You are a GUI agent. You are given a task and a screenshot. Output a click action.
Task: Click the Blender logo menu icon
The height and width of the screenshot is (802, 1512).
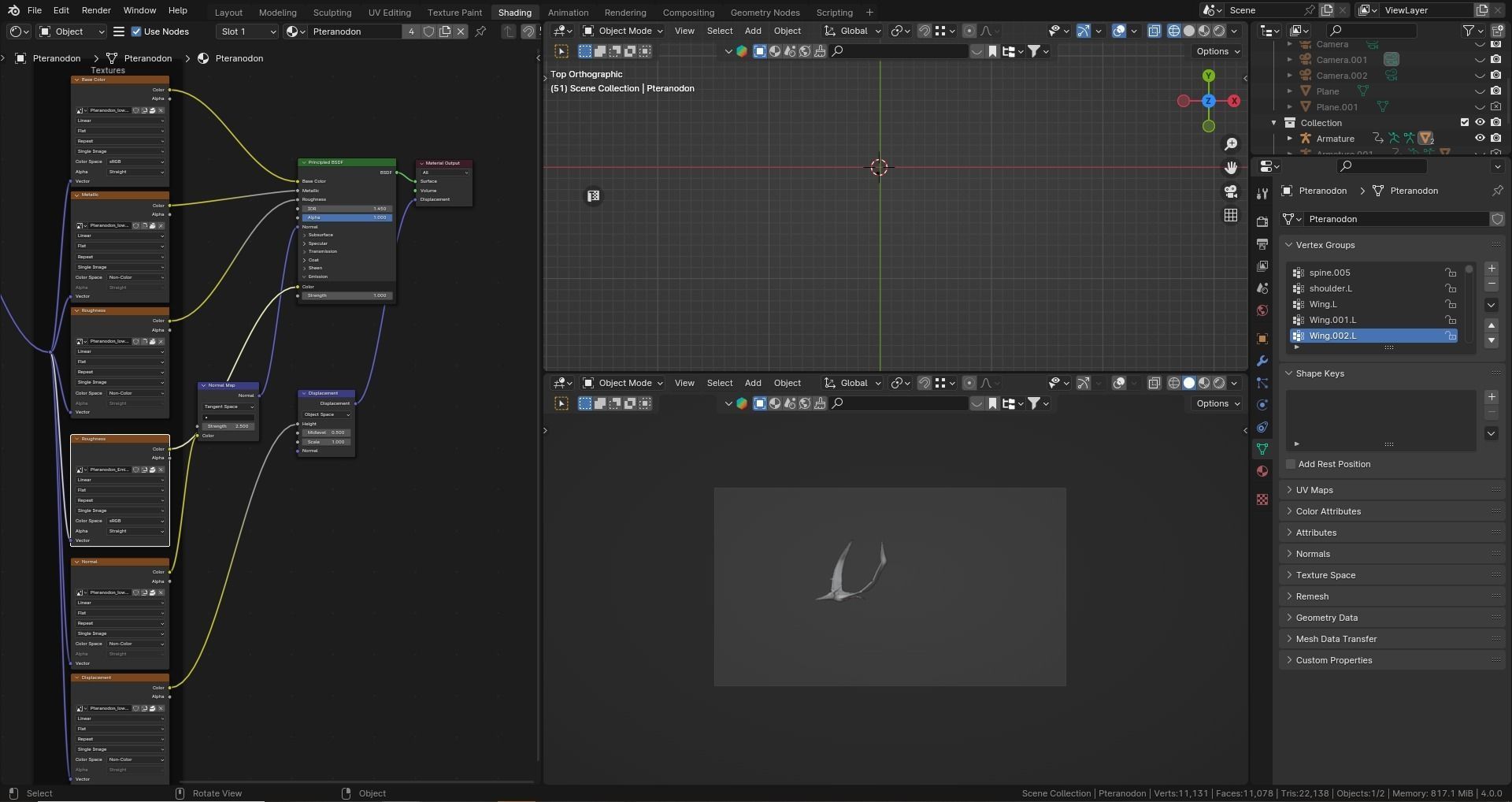[x=13, y=10]
